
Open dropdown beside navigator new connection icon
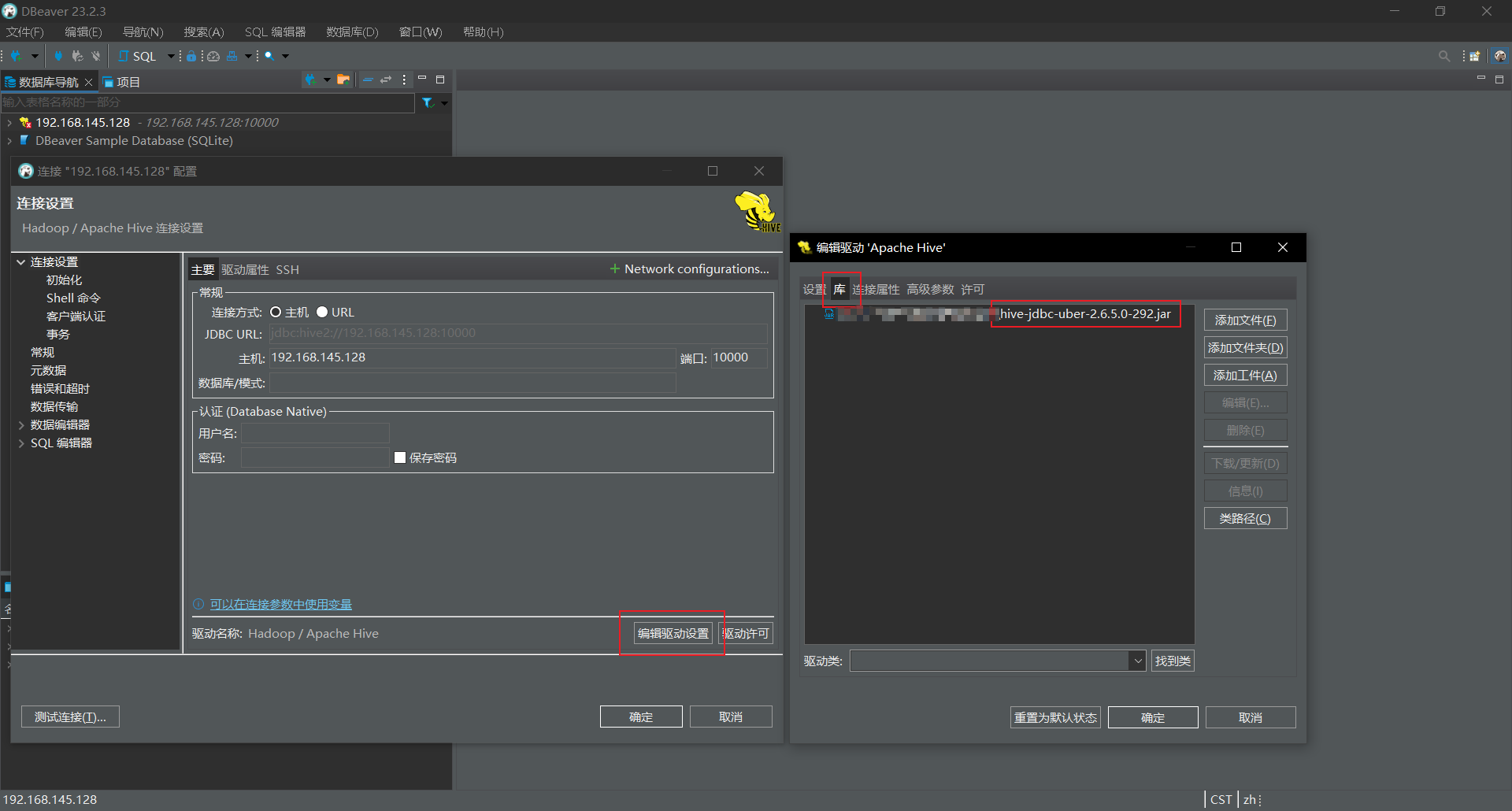(327, 80)
